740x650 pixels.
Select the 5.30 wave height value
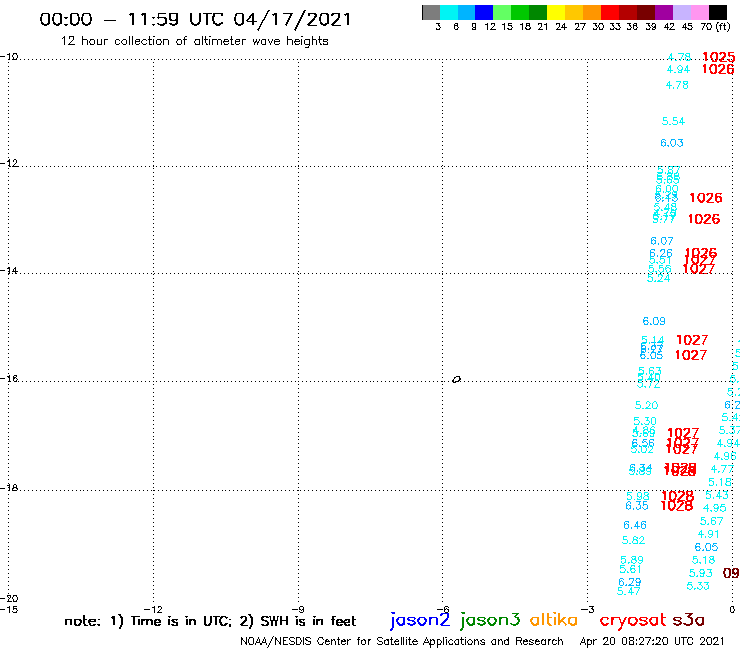[645, 421]
